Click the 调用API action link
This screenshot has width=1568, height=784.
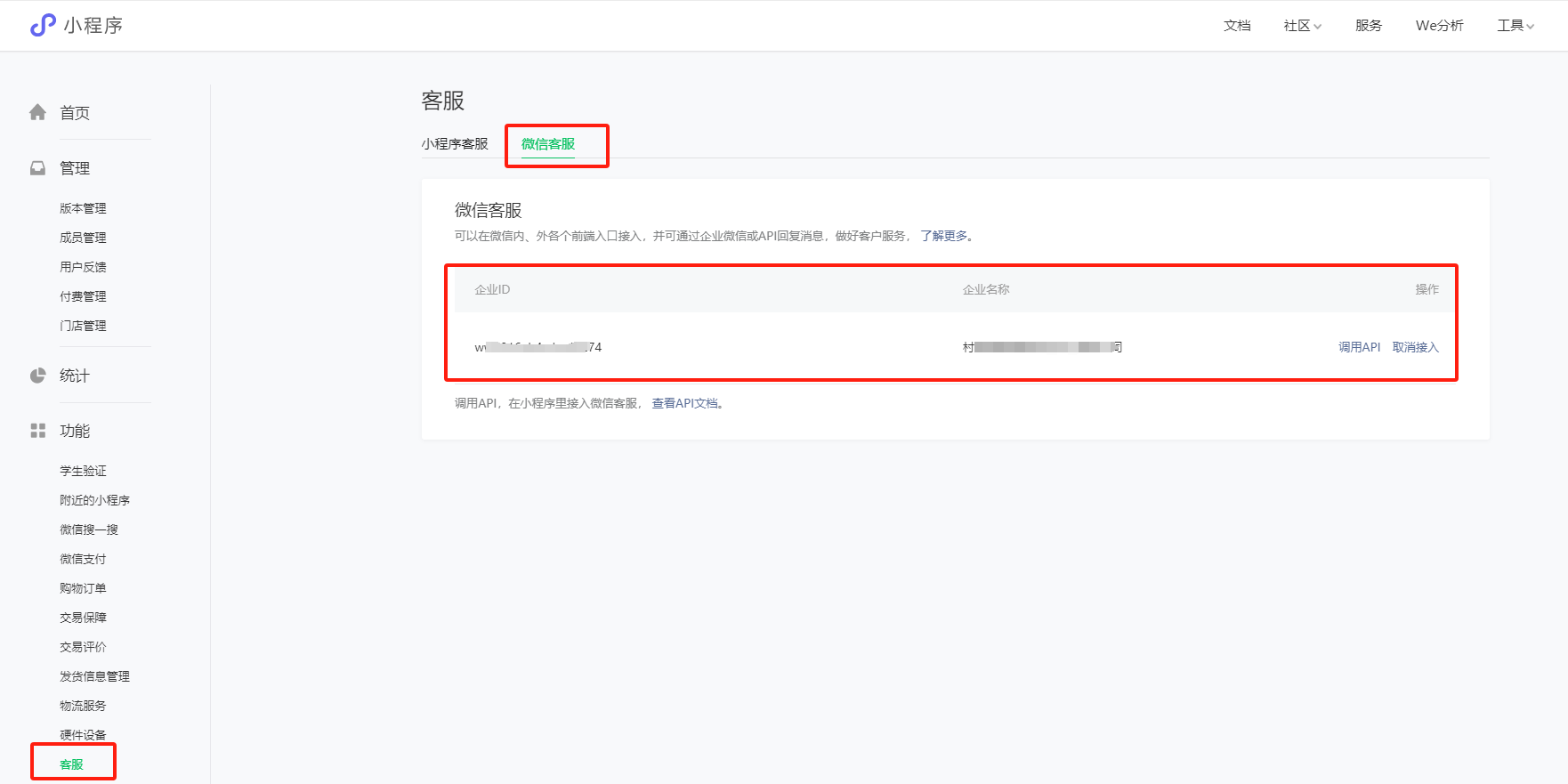tap(1359, 347)
